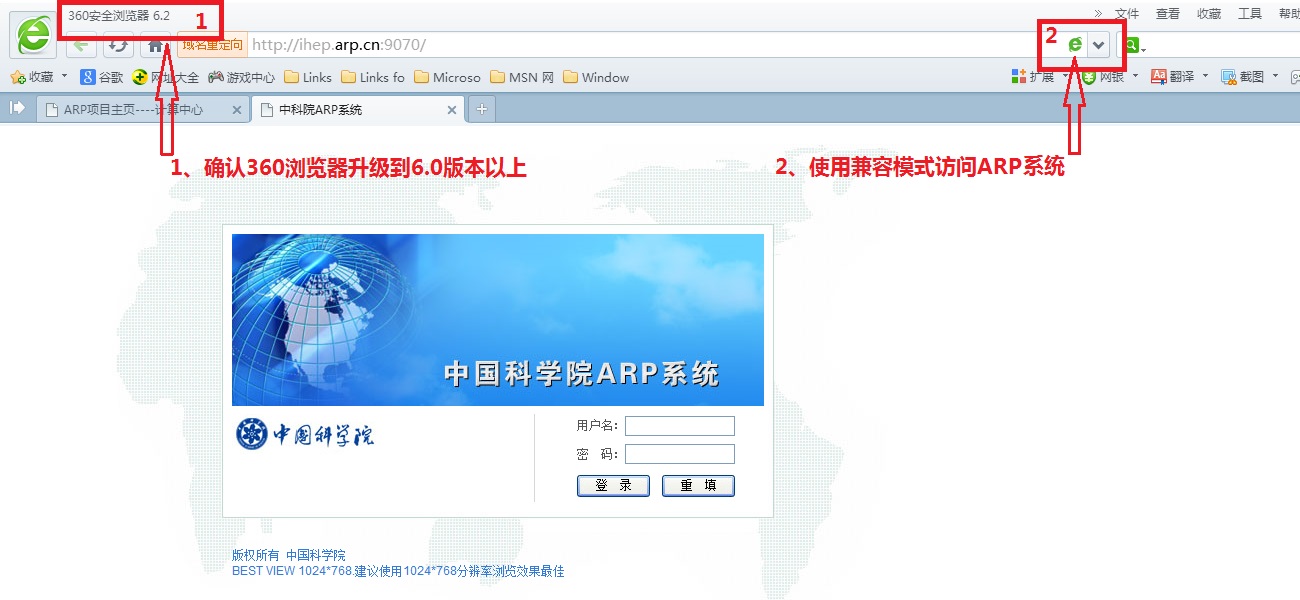This screenshot has height=600, width=1300.
Task: Open the 翻译 toolbar dropdown
Action: pyautogui.click(x=1205, y=76)
